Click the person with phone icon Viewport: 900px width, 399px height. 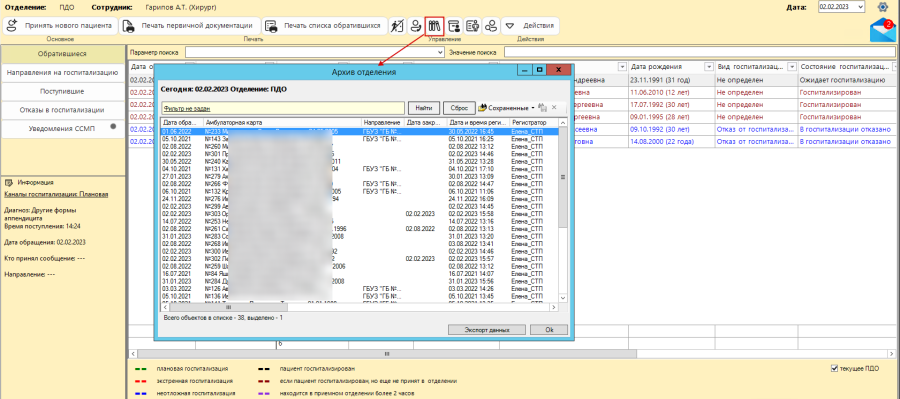(415, 26)
